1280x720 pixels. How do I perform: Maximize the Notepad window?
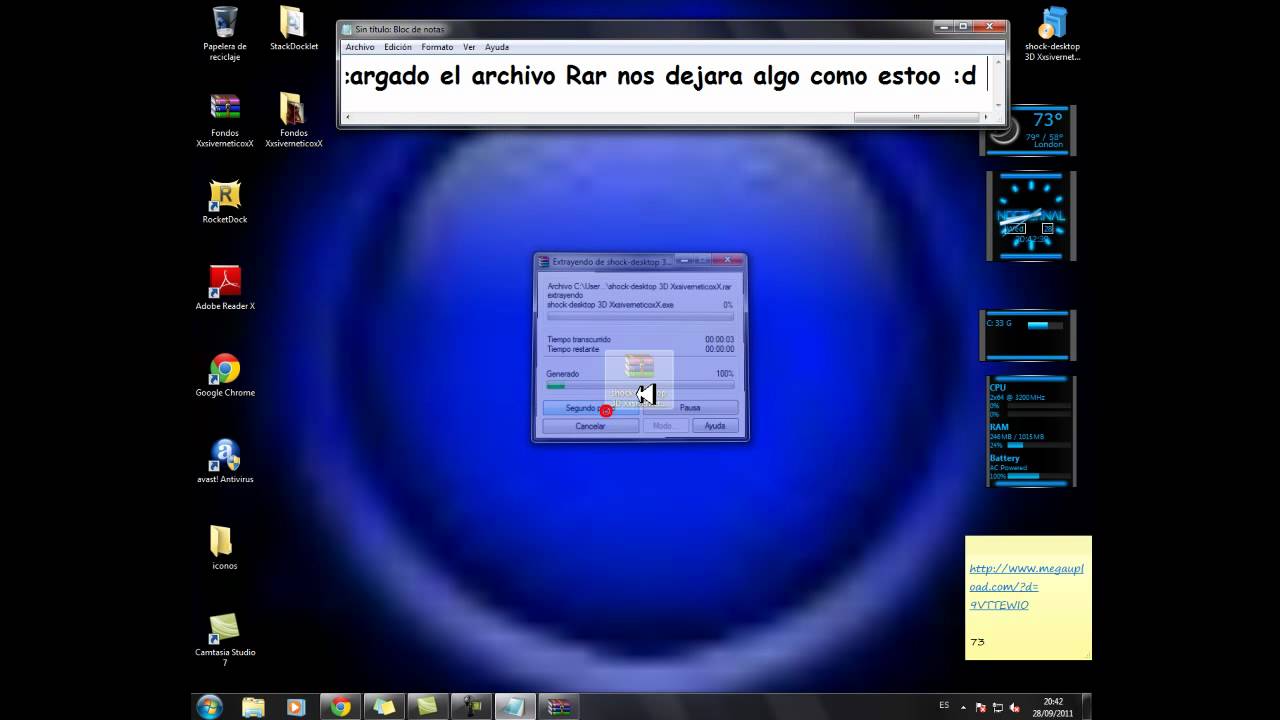pos(961,27)
